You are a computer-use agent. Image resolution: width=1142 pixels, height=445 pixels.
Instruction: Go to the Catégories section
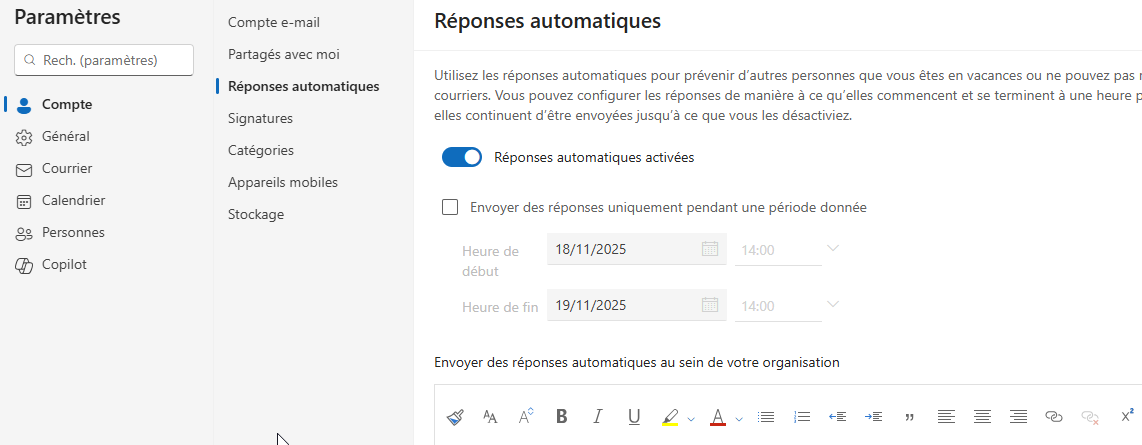[261, 150]
